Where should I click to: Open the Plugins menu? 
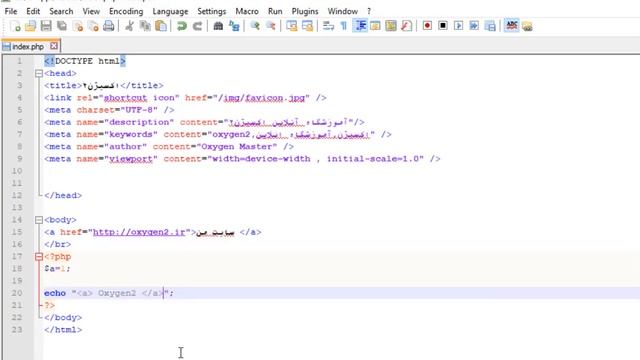(305, 11)
